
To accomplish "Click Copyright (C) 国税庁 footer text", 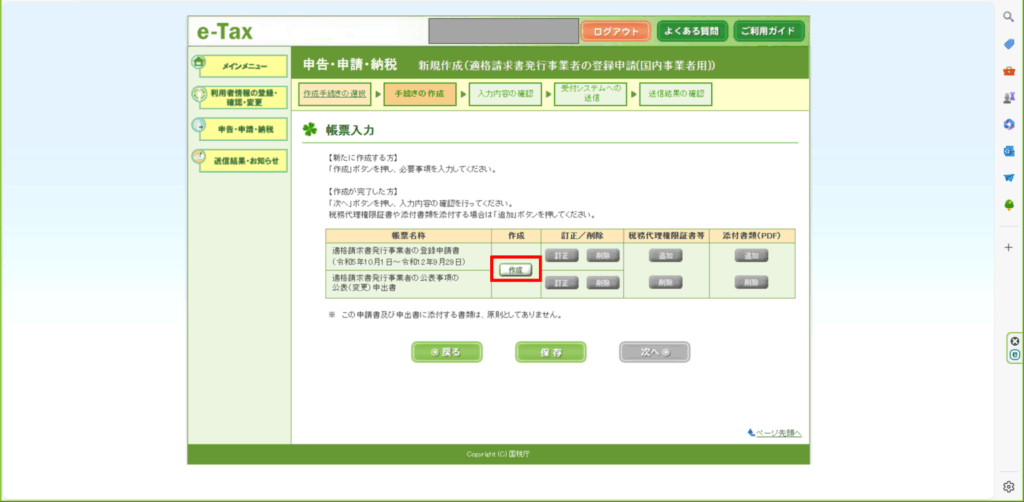I will (x=498, y=454).
